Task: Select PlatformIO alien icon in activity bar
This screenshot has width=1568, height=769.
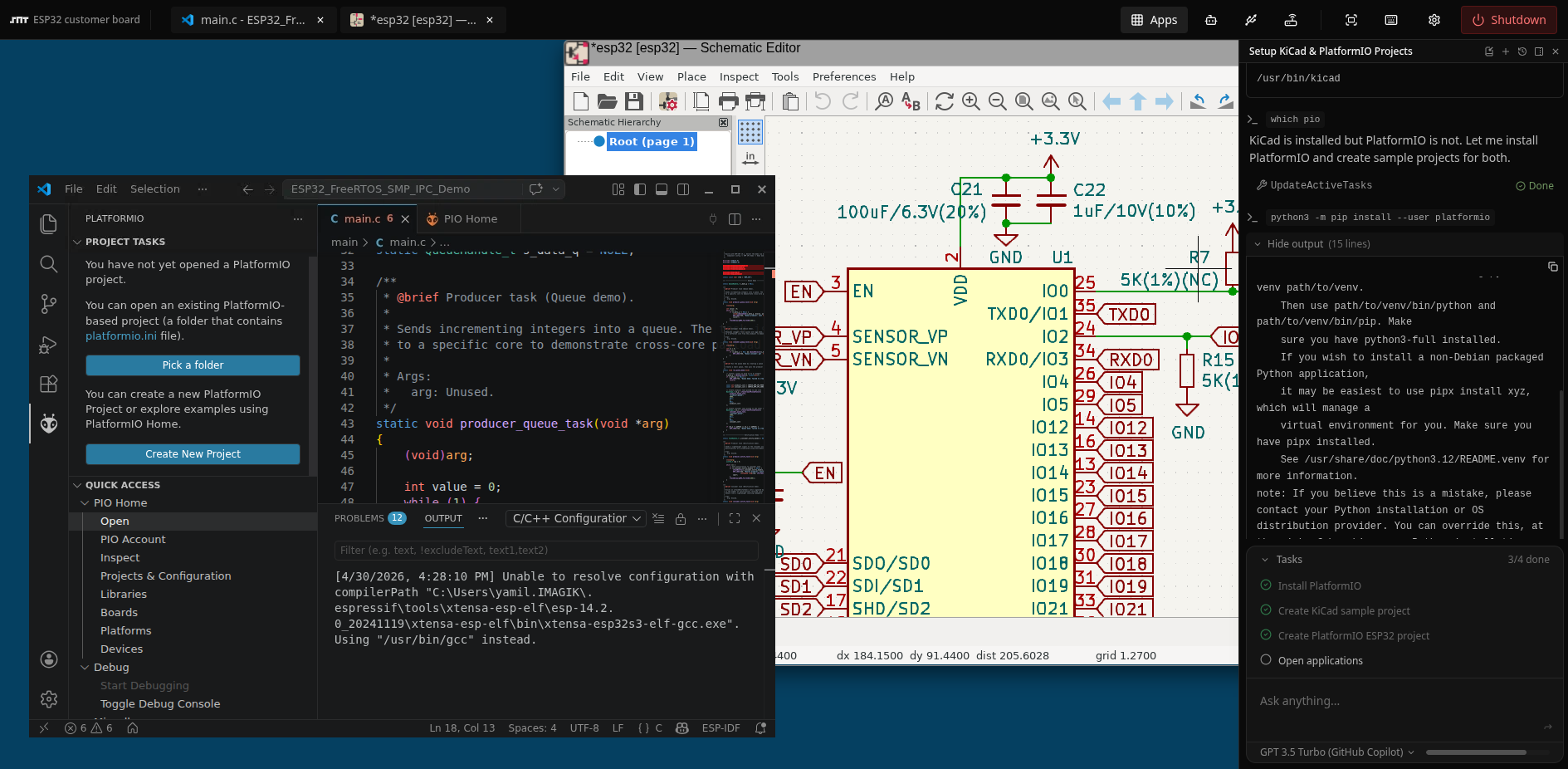Action: (x=49, y=424)
